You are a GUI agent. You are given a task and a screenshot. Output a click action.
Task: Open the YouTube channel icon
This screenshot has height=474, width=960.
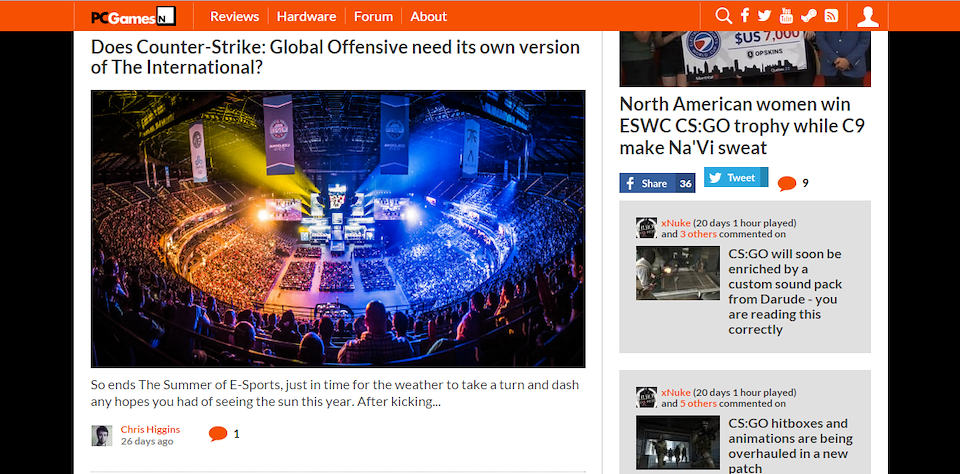786,16
